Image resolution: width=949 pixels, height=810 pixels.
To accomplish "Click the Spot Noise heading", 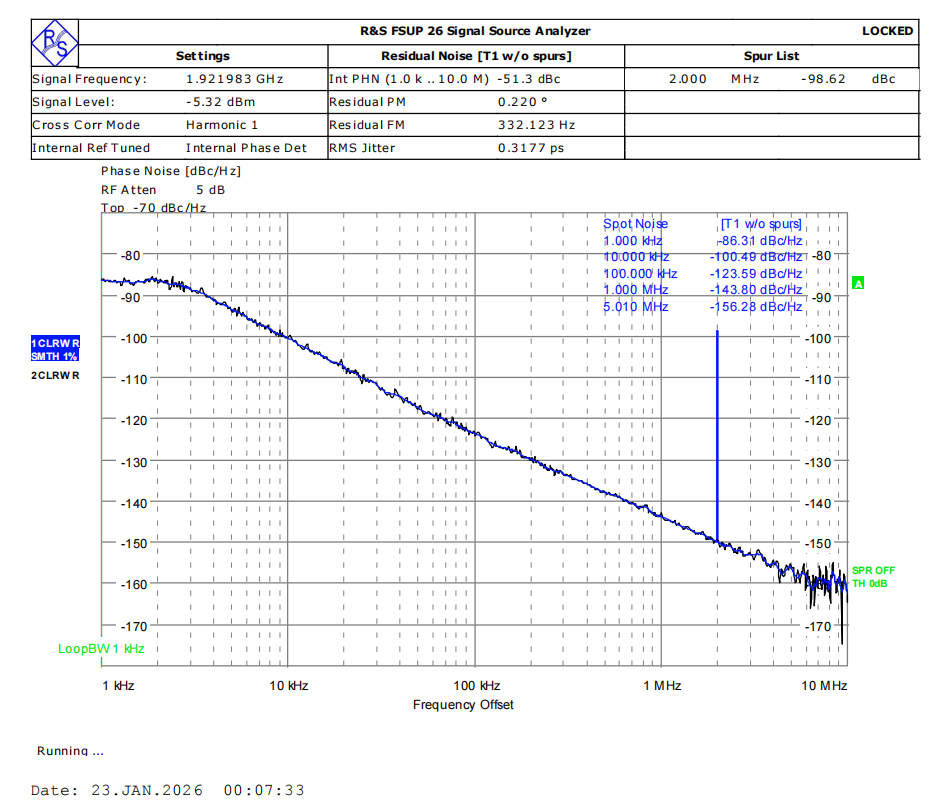I will [x=635, y=224].
